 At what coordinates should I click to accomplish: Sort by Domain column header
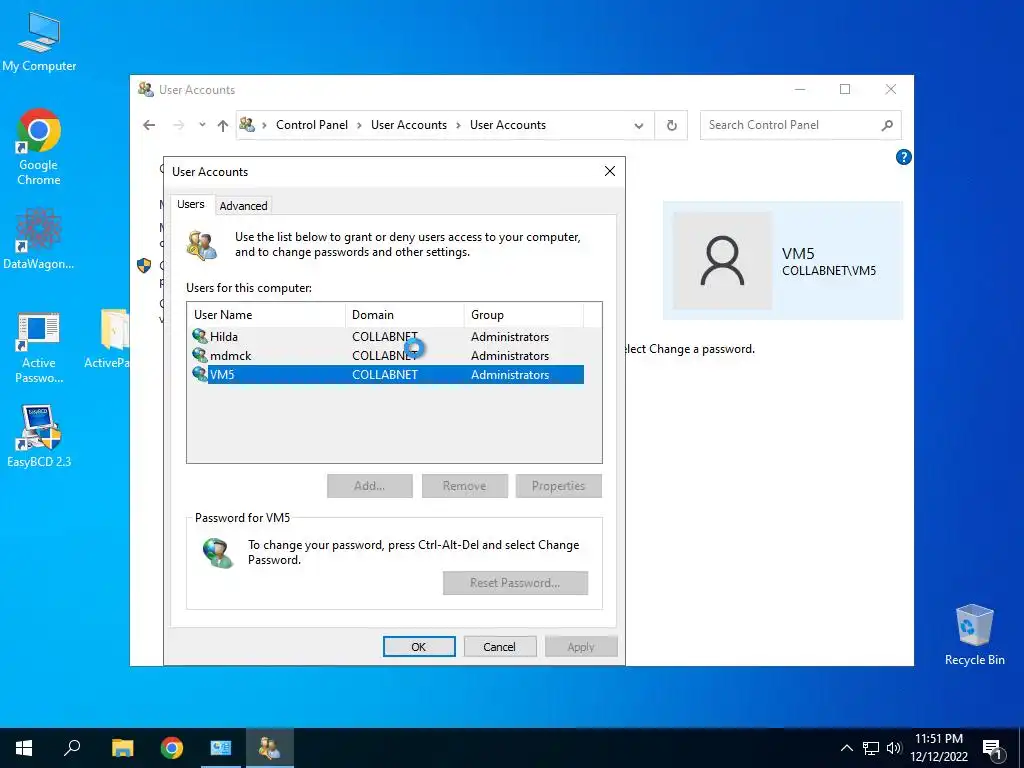pos(404,315)
